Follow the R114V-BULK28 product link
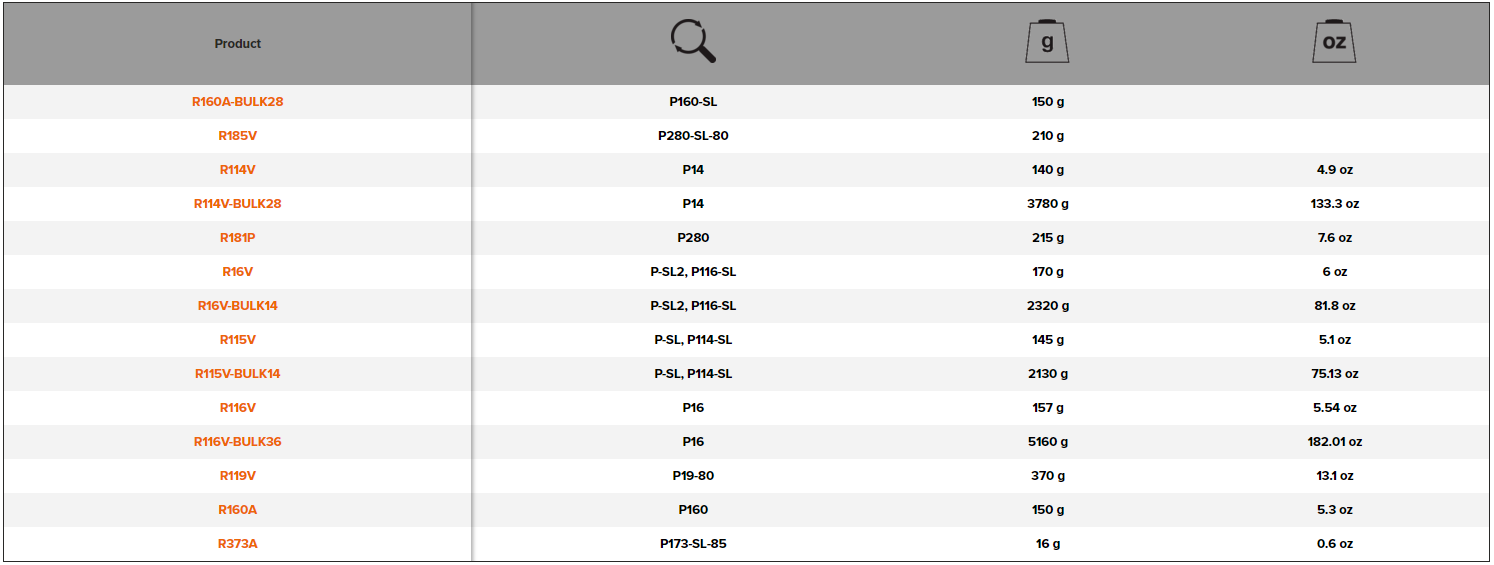Image resolution: width=1494 pixels, height=565 pixels. point(238,204)
